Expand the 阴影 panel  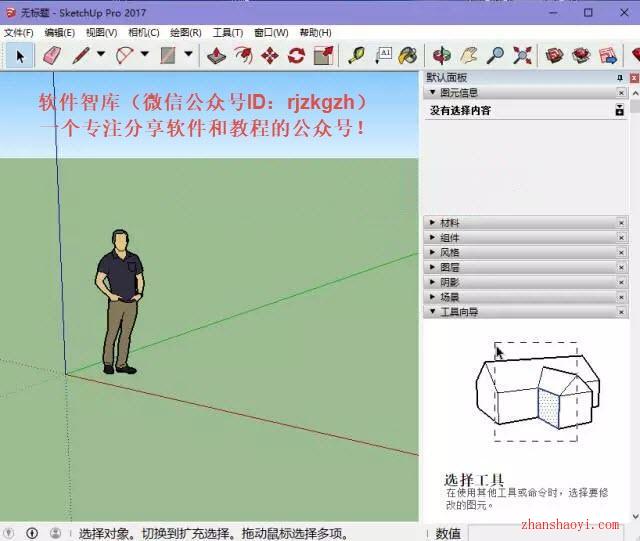pyautogui.click(x=432, y=282)
